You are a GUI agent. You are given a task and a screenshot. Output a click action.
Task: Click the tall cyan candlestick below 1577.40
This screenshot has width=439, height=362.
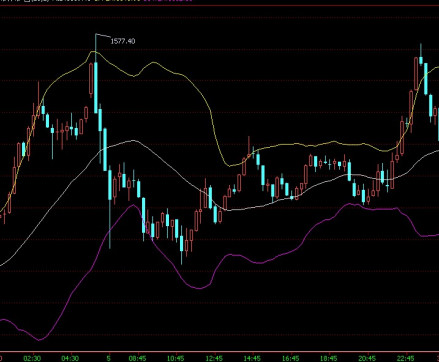(x=96, y=87)
